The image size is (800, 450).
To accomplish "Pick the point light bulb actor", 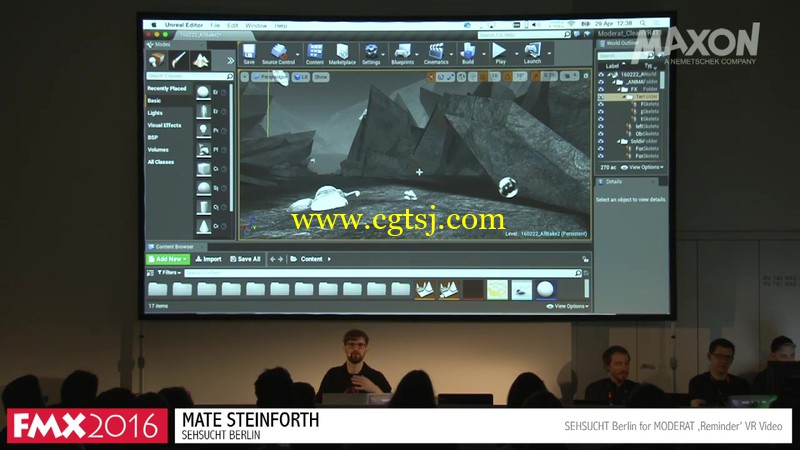I will (x=203, y=131).
